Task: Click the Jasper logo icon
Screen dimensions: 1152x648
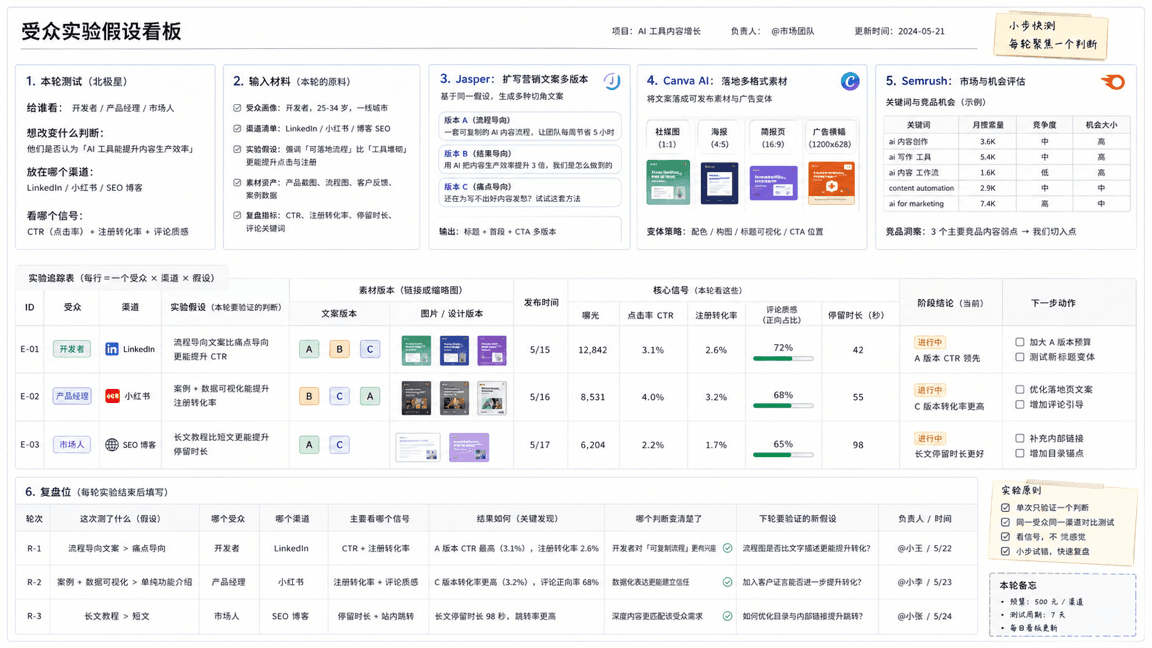Action: (x=611, y=82)
